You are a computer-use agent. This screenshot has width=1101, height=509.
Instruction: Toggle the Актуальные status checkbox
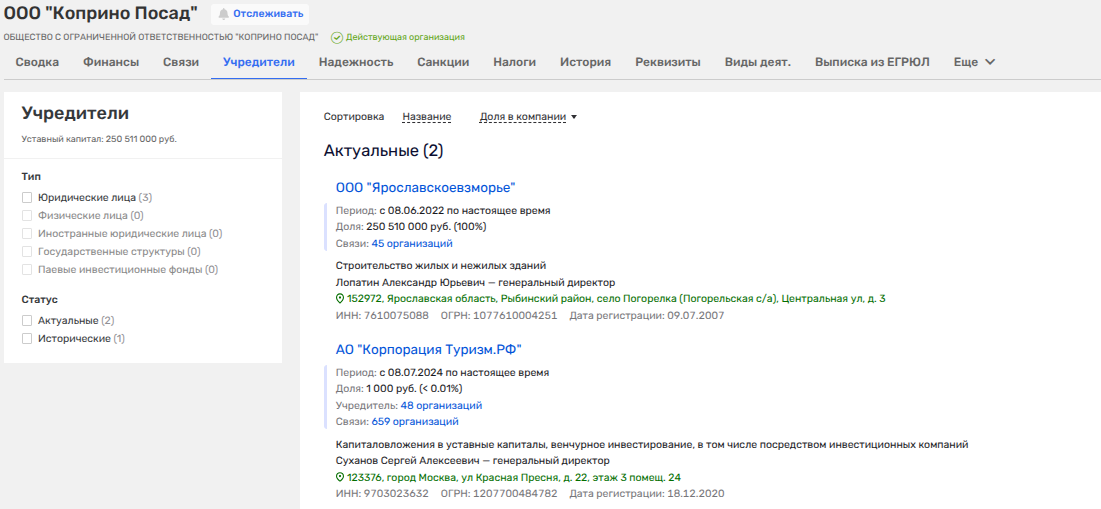click(28, 321)
